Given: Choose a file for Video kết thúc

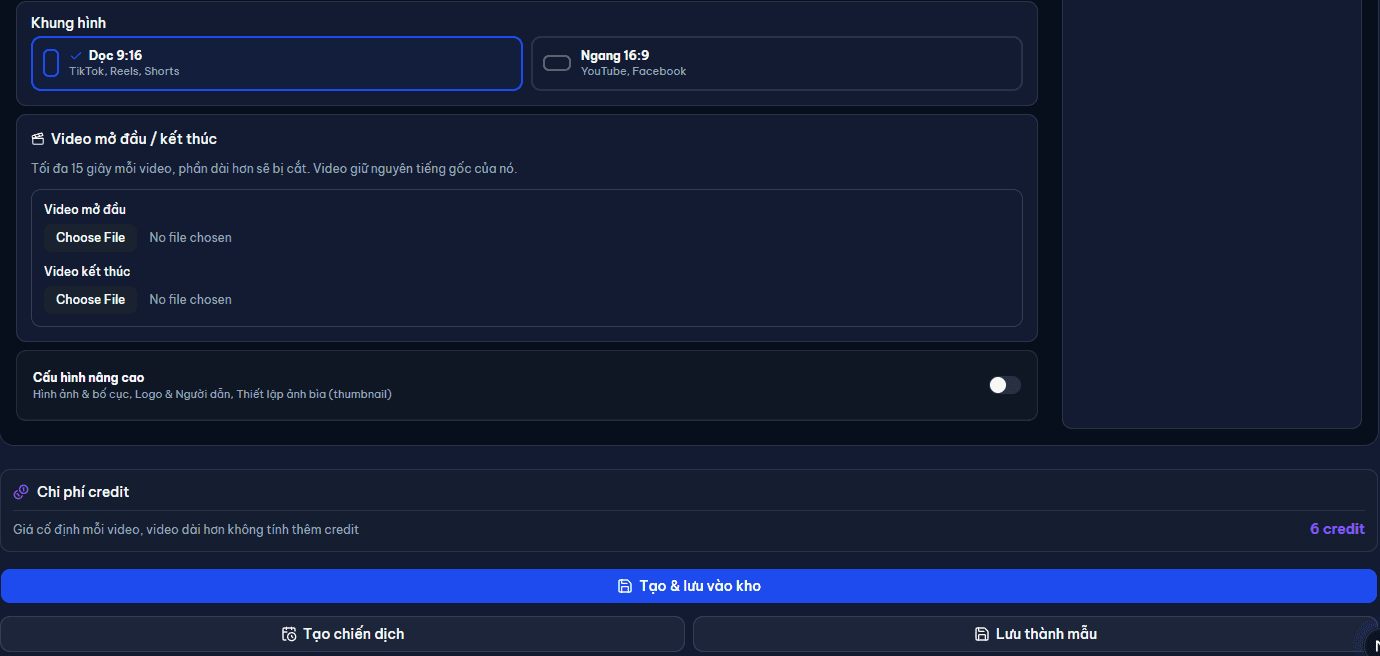Looking at the screenshot, I should tap(90, 299).
